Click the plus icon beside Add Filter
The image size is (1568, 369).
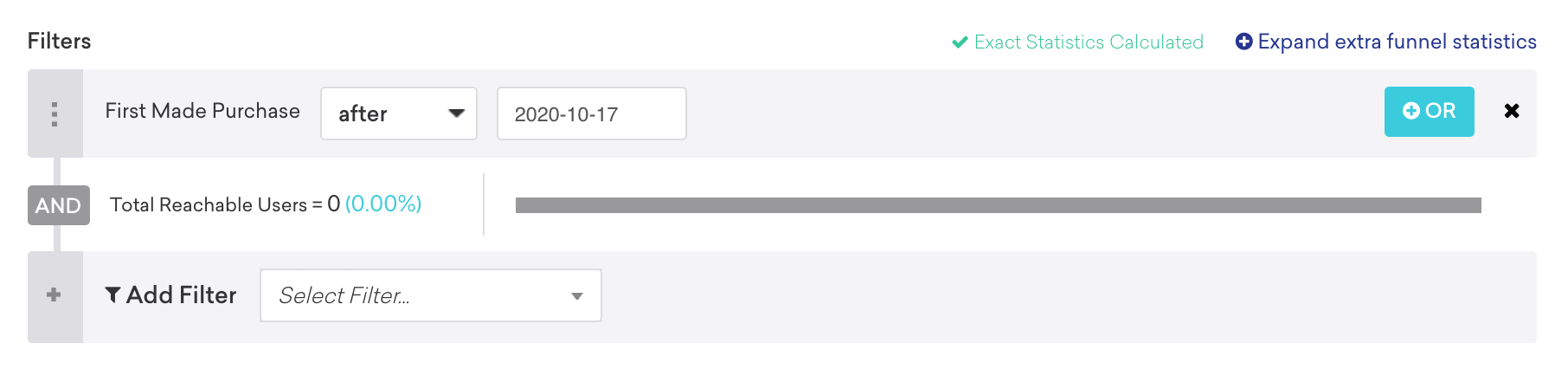pos(54,295)
